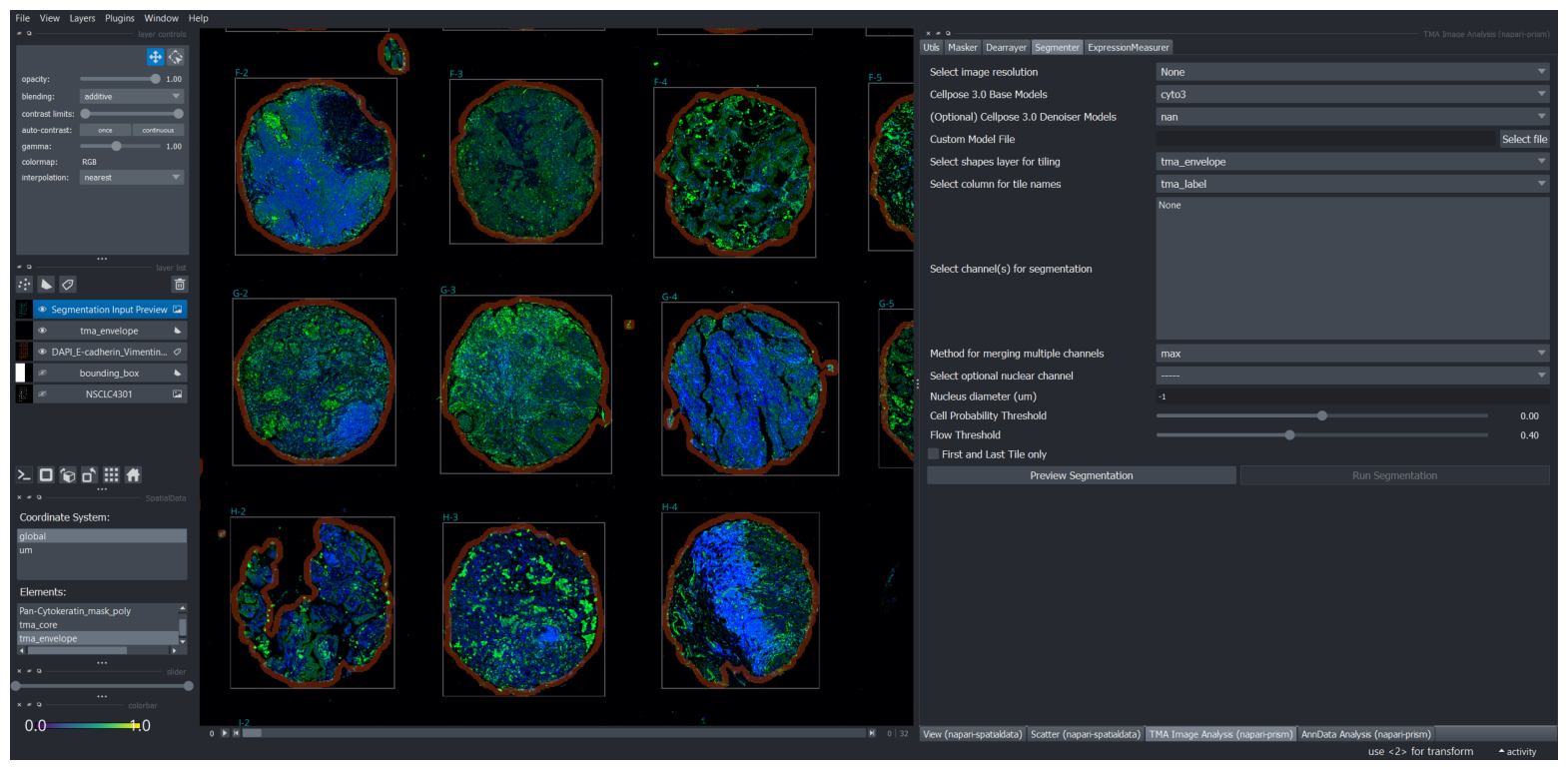Show the NSCLC4301 layer

pos(42,393)
